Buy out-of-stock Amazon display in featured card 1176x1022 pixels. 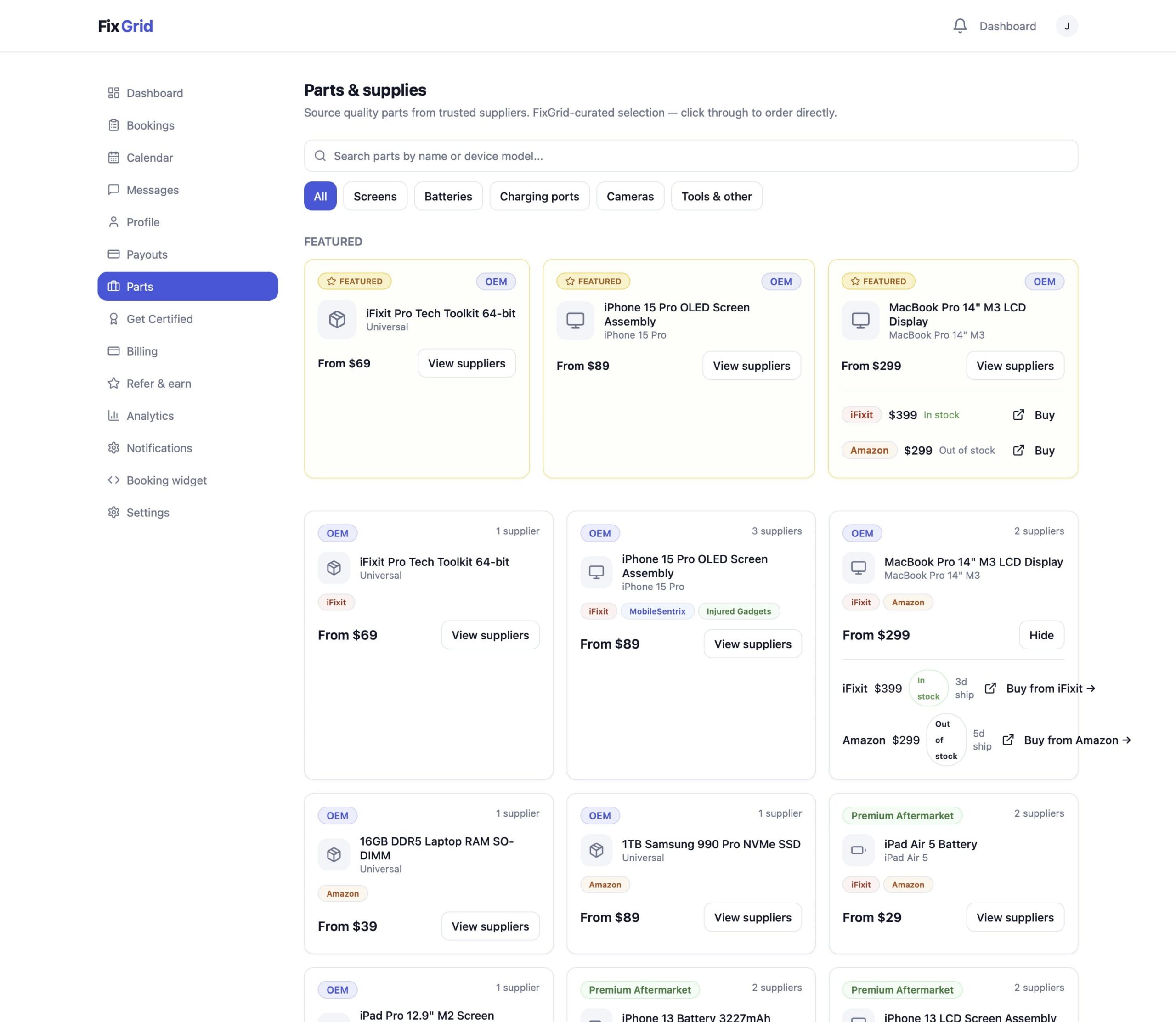1034,450
